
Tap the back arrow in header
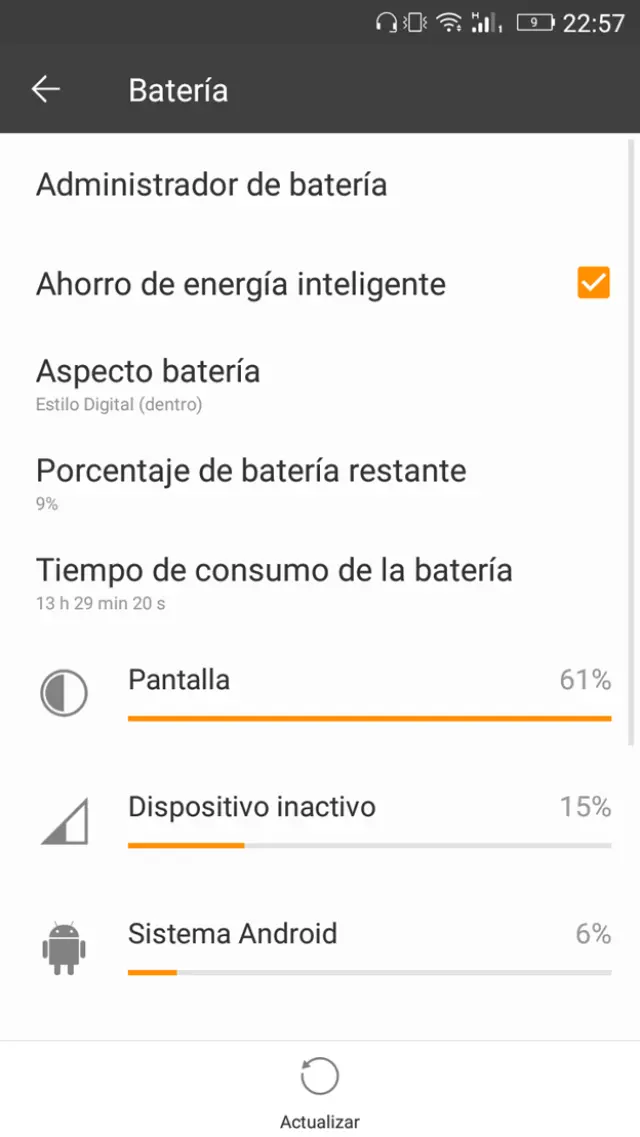pos(46,90)
